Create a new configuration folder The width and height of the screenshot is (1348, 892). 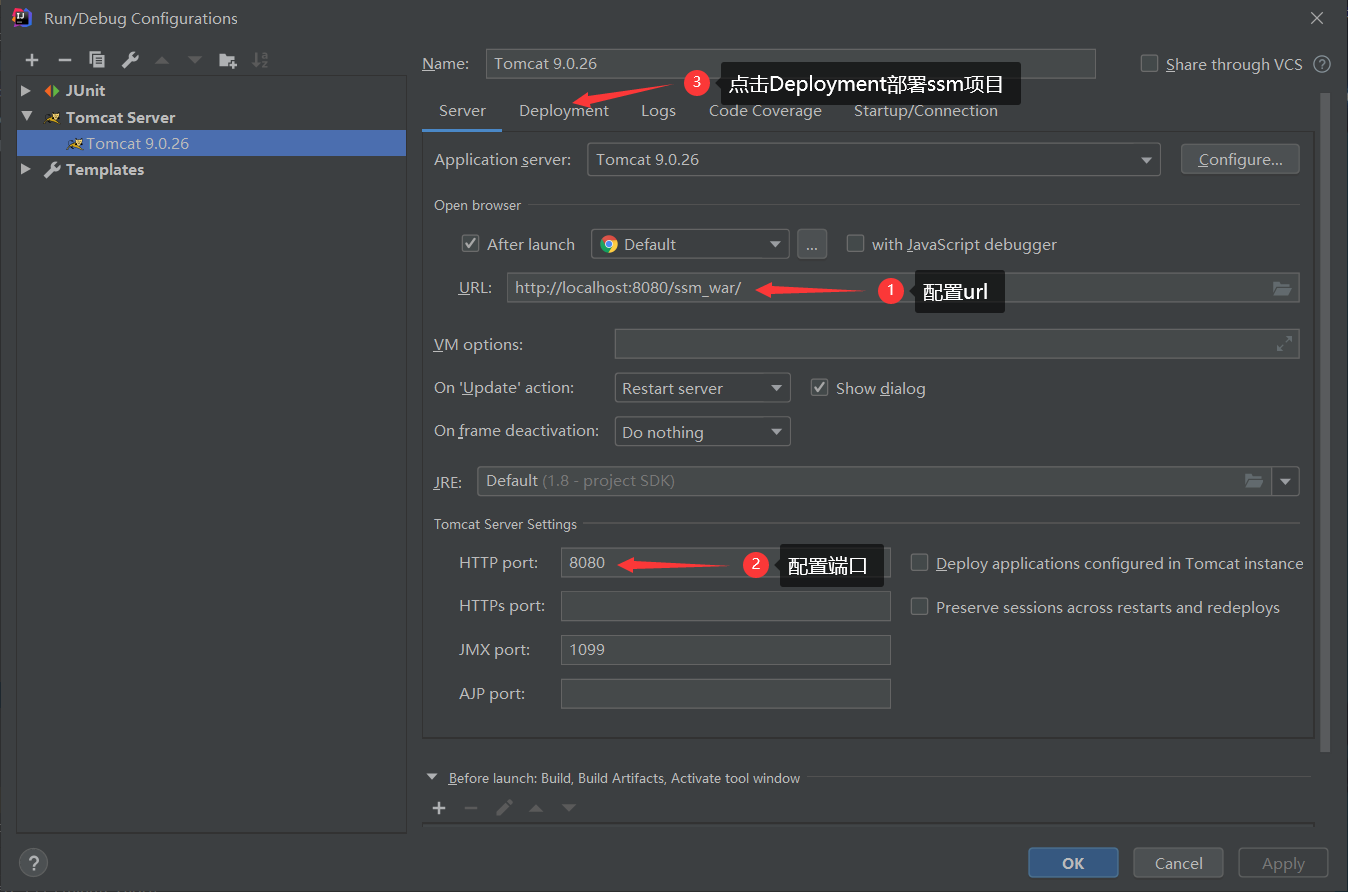228,60
